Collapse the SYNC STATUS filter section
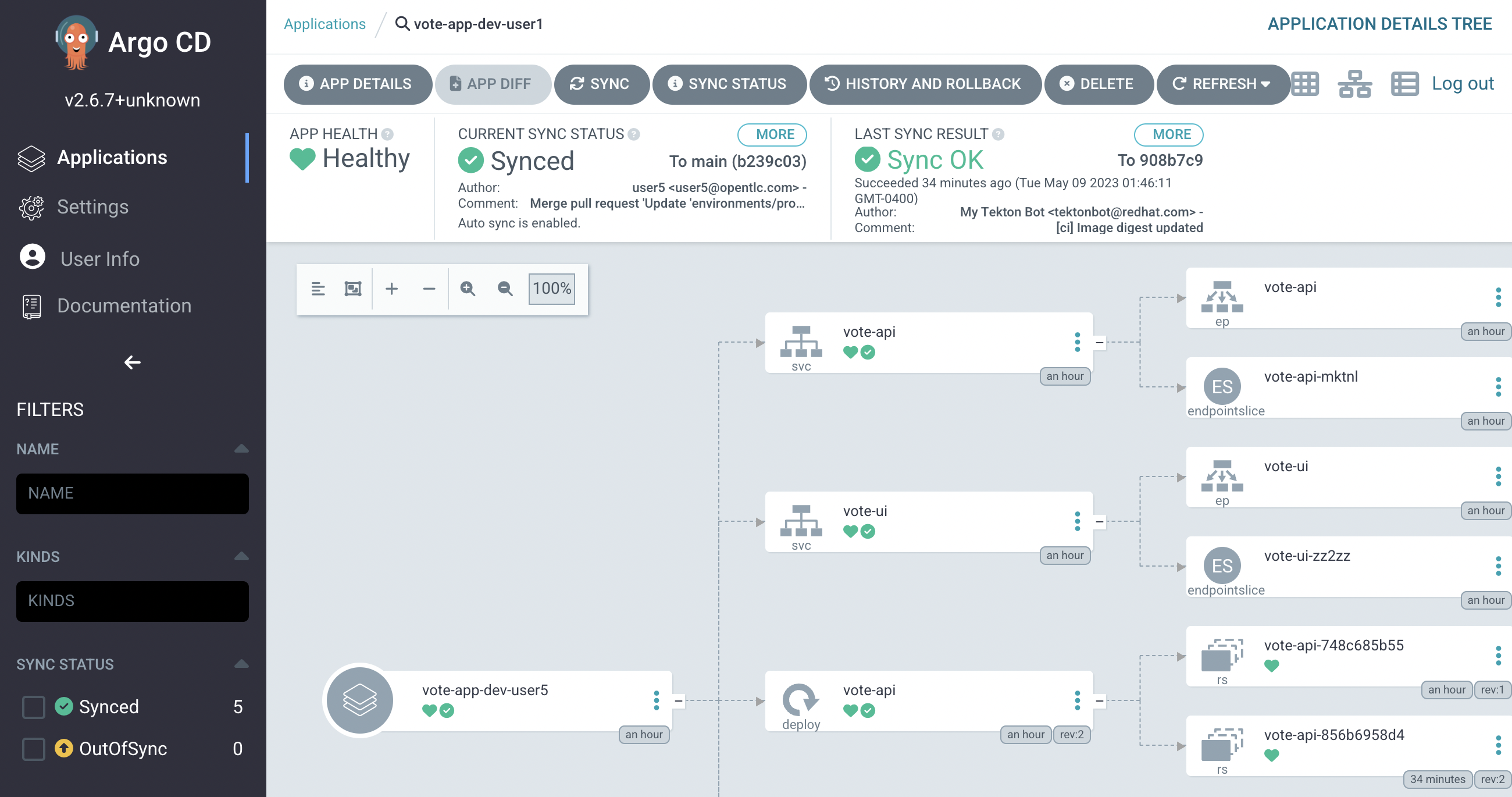This screenshot has height=797, width=1512. point(241,663)
